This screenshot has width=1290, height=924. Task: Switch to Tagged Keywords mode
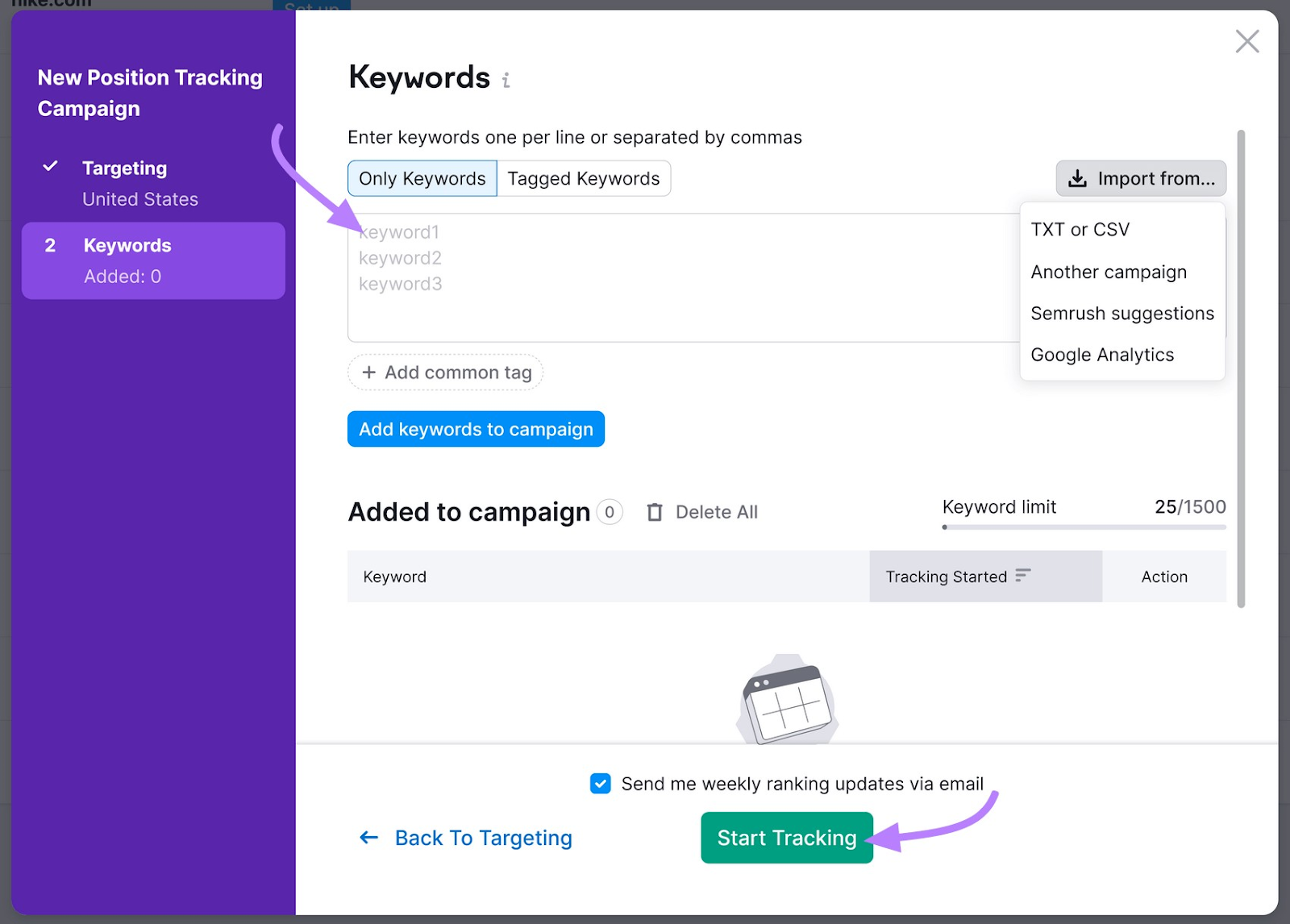pos(584,178)
